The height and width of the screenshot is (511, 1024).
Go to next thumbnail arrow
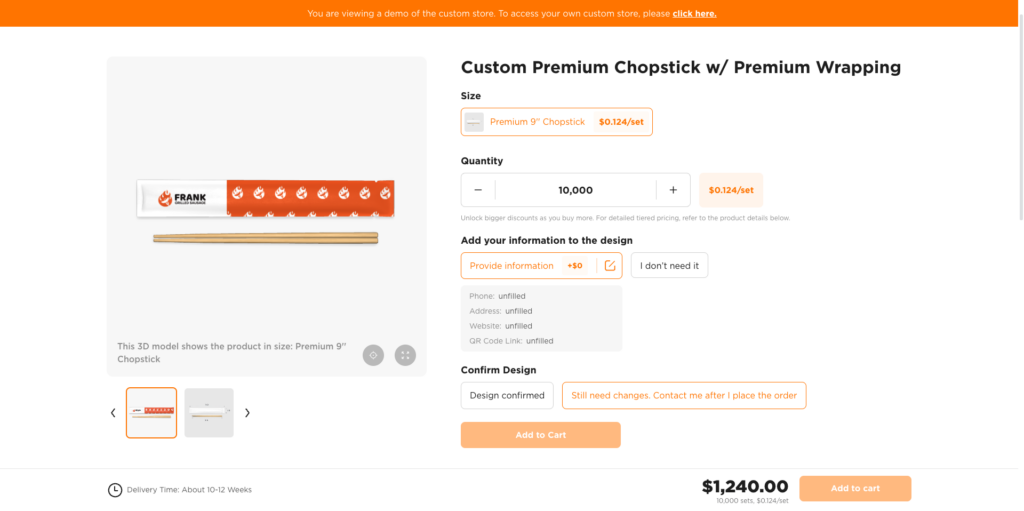(x=247, y=412)
